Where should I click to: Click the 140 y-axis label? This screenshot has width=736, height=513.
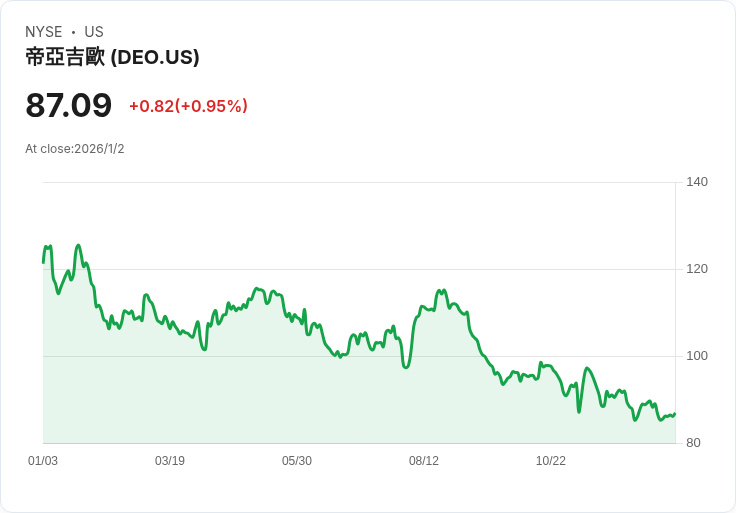pyautogui.click(x=697, y=182)
